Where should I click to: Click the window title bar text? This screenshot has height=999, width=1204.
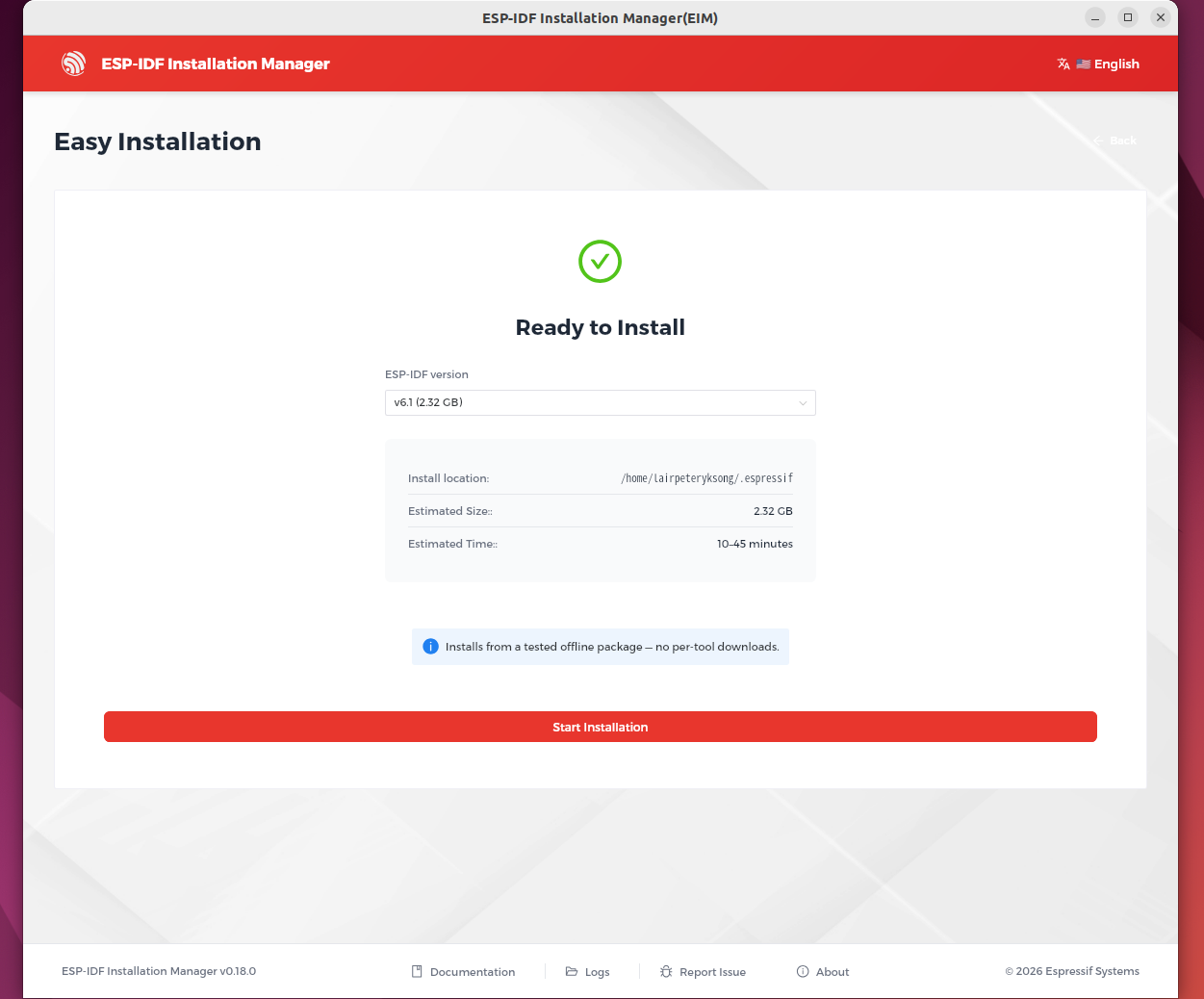click(601, 18)
